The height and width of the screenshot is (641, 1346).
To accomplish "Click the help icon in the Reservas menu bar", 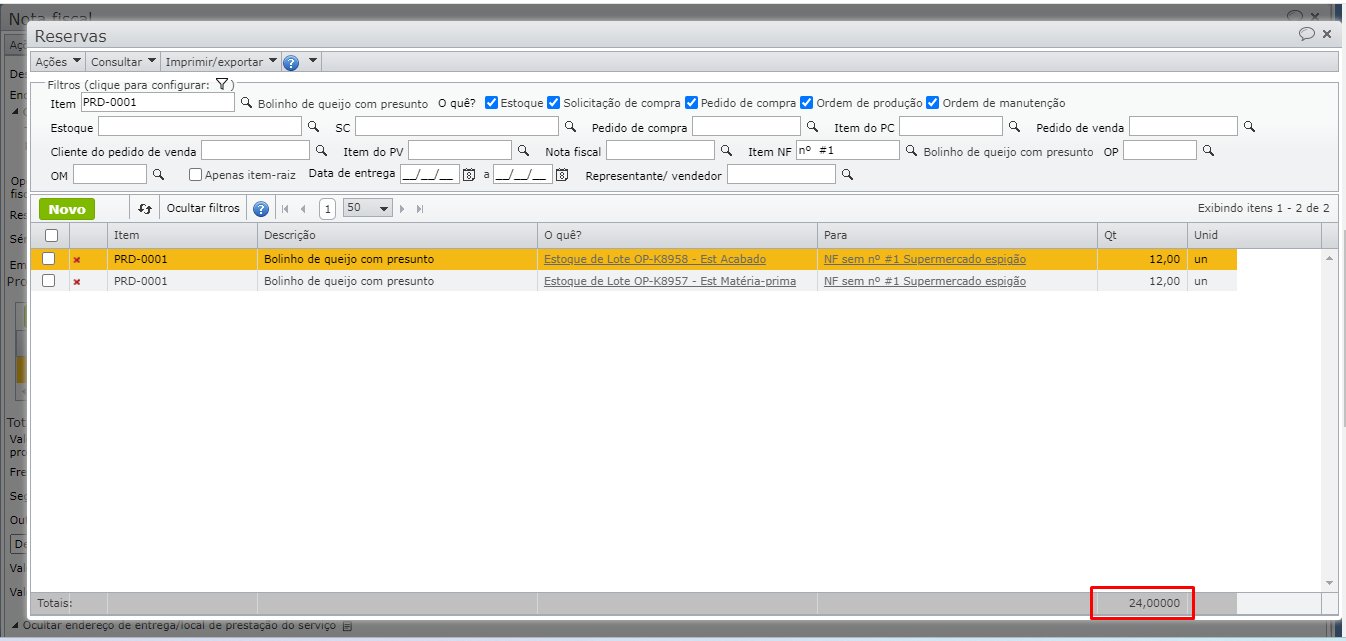I will pos(291,62).
